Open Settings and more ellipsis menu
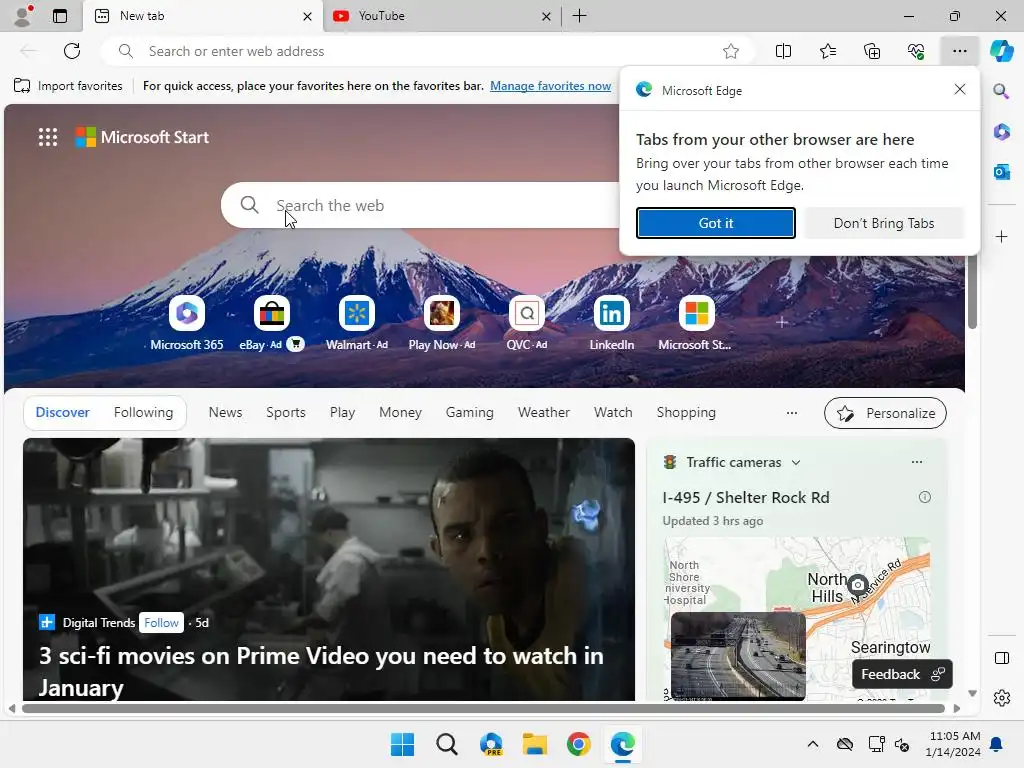This screenshot has height=768, width=1024. [x=959, y=51]
